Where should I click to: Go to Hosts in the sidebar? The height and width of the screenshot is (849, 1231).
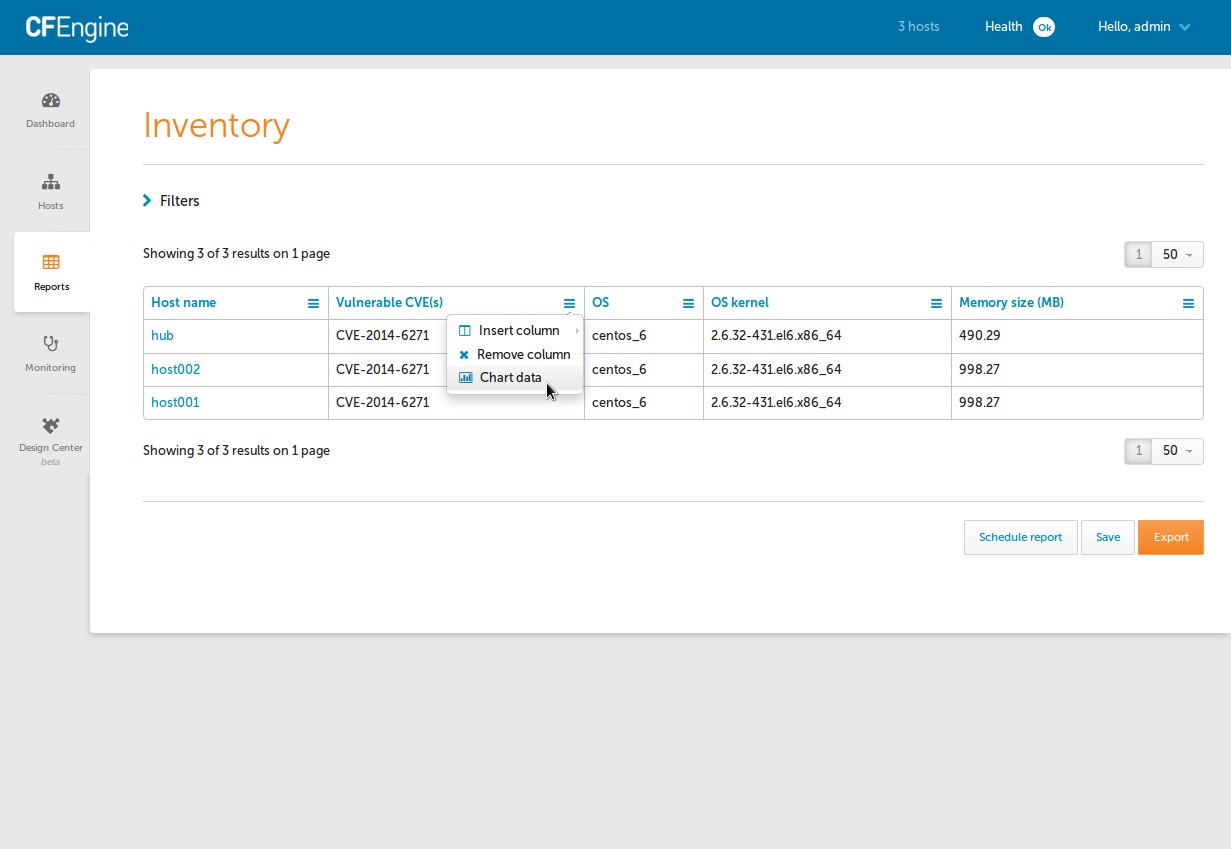tap(51, 192)
